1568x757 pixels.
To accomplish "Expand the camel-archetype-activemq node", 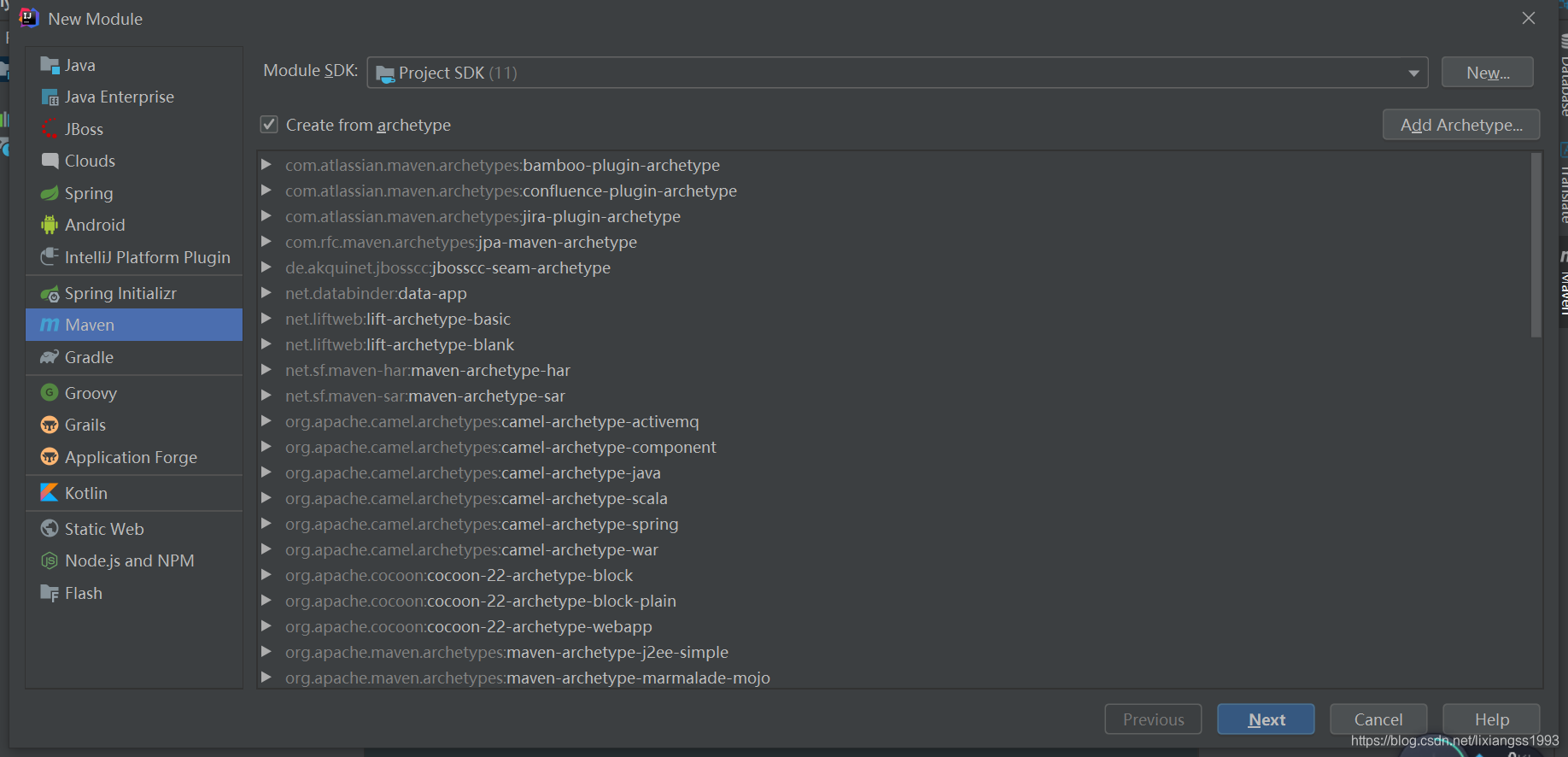I will tap(266, 420).
